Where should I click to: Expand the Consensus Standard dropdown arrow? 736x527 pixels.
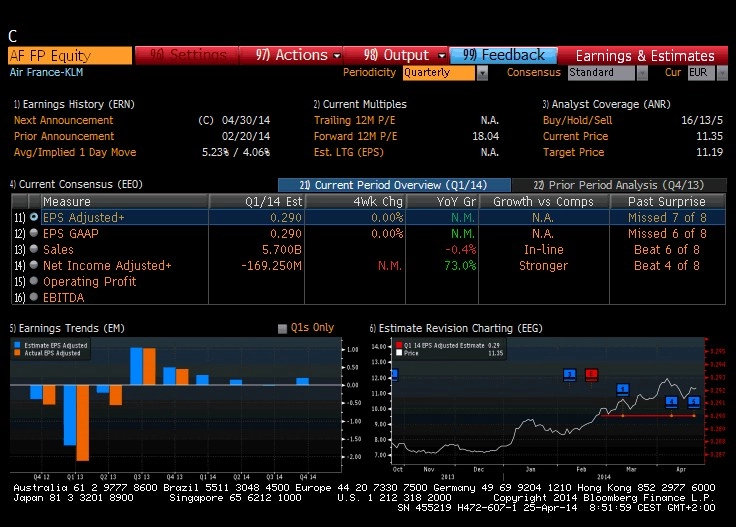pyautogui.click(x=642, y=73)
